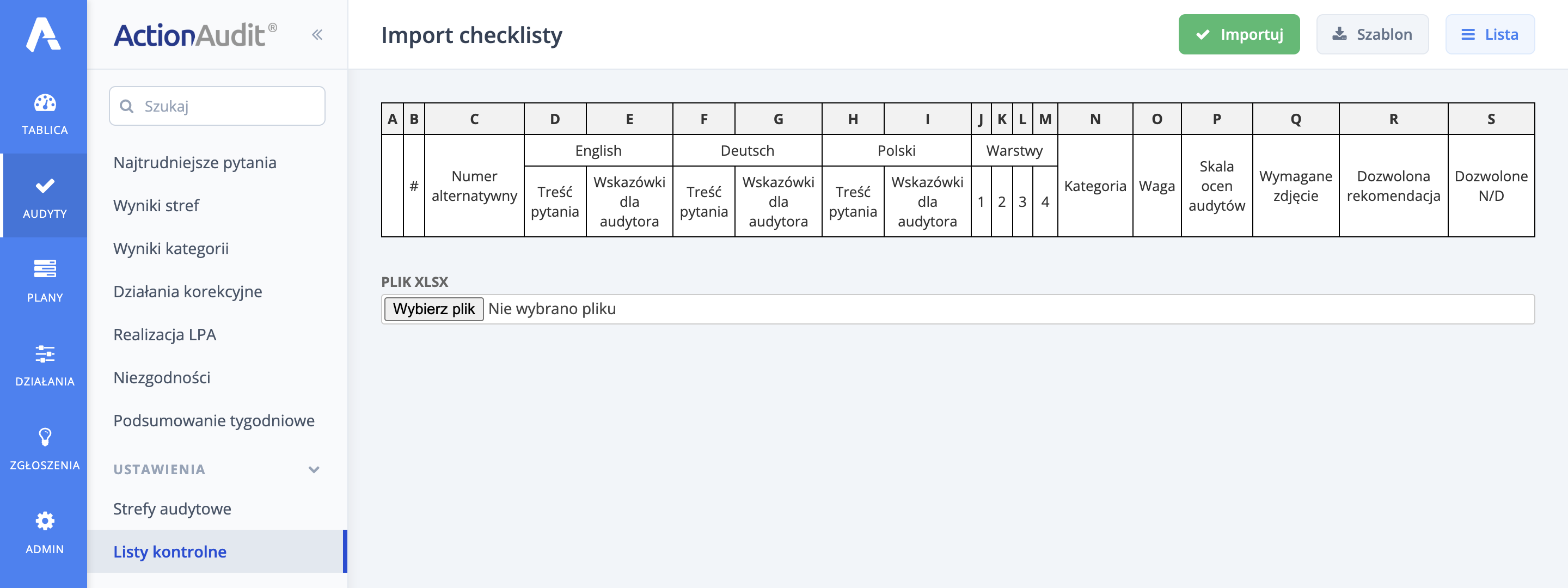Collapse sidebar with double chevron icon
This screenshot has height=588, width=1568.
click(x=317, y=35)
